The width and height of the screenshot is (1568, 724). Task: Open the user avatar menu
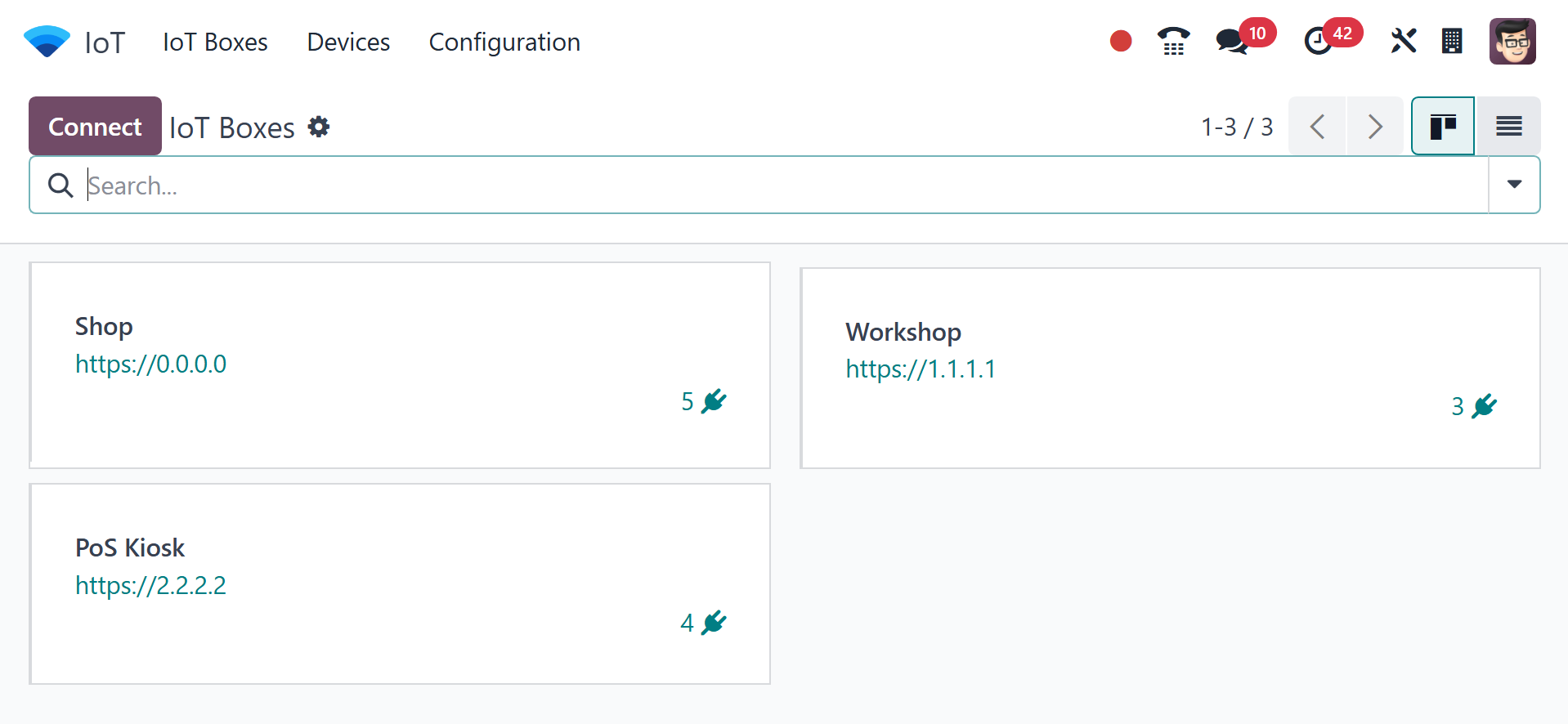(x=1512, y=41)
